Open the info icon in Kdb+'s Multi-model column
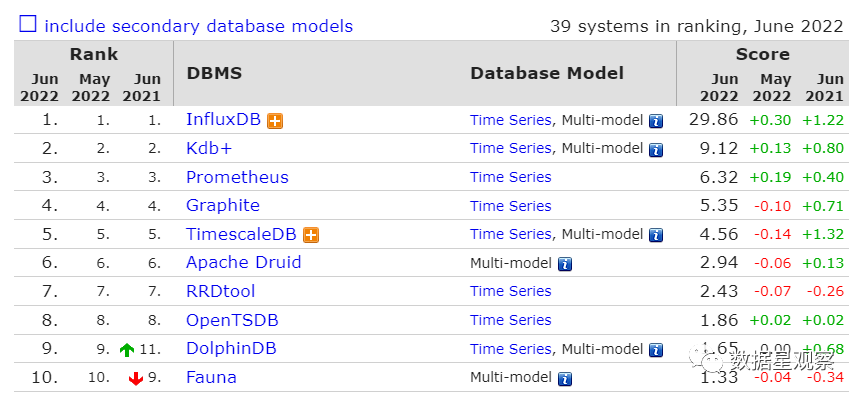 pyautogui.click(x=656, y=150)
